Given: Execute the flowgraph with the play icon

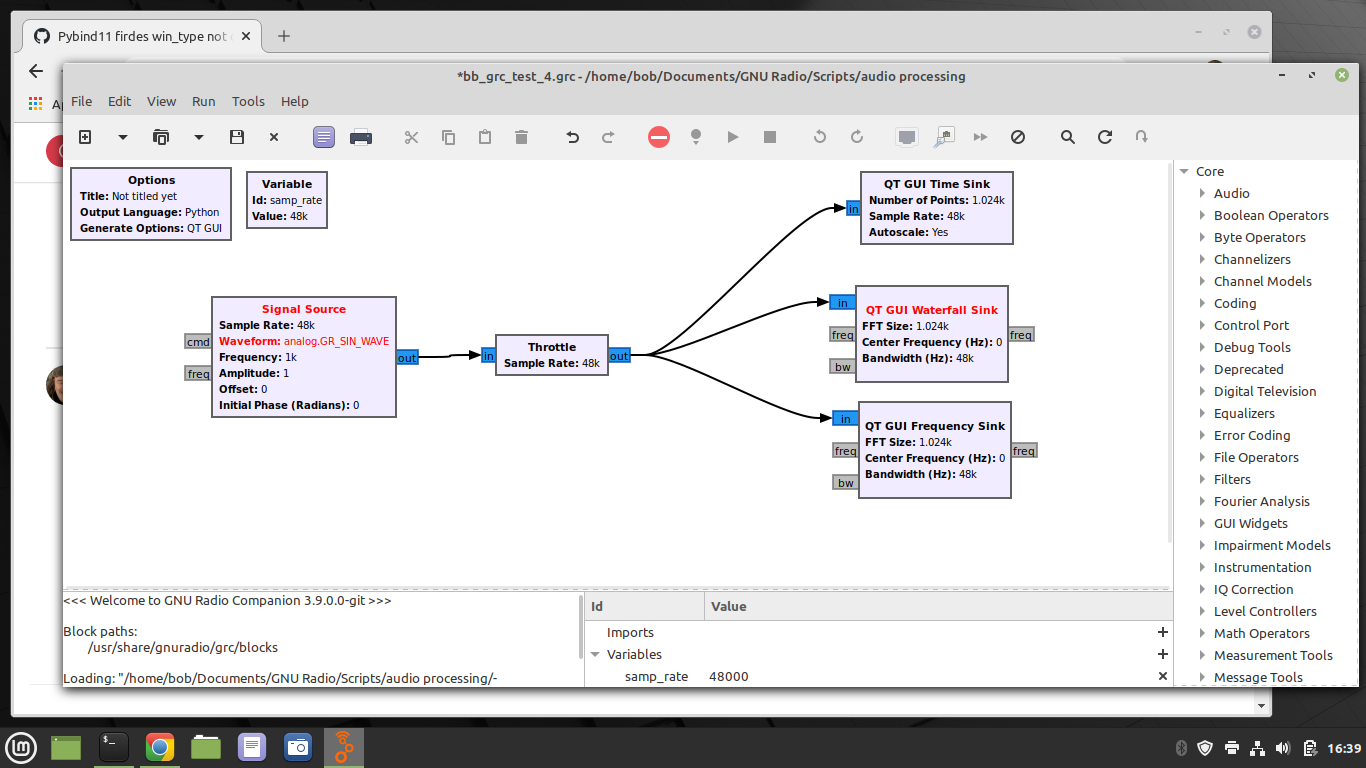Looking at the screenshot, I should pos(733,137).
